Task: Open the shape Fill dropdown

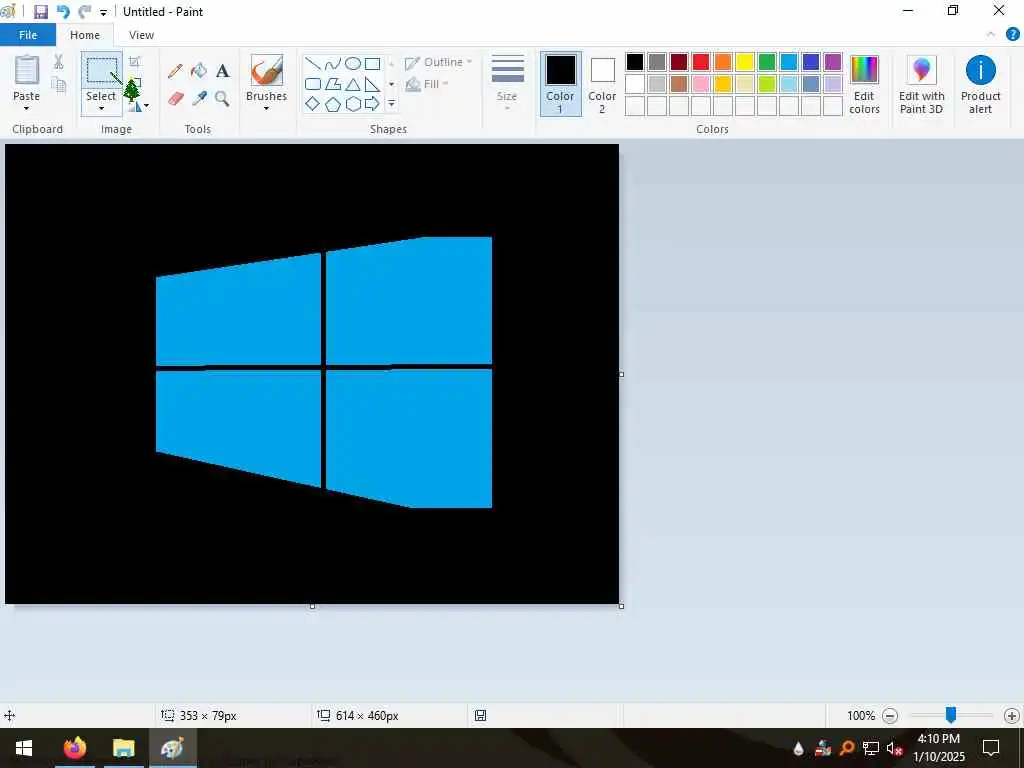Action: pyautogui.click(x=426, y=84)
